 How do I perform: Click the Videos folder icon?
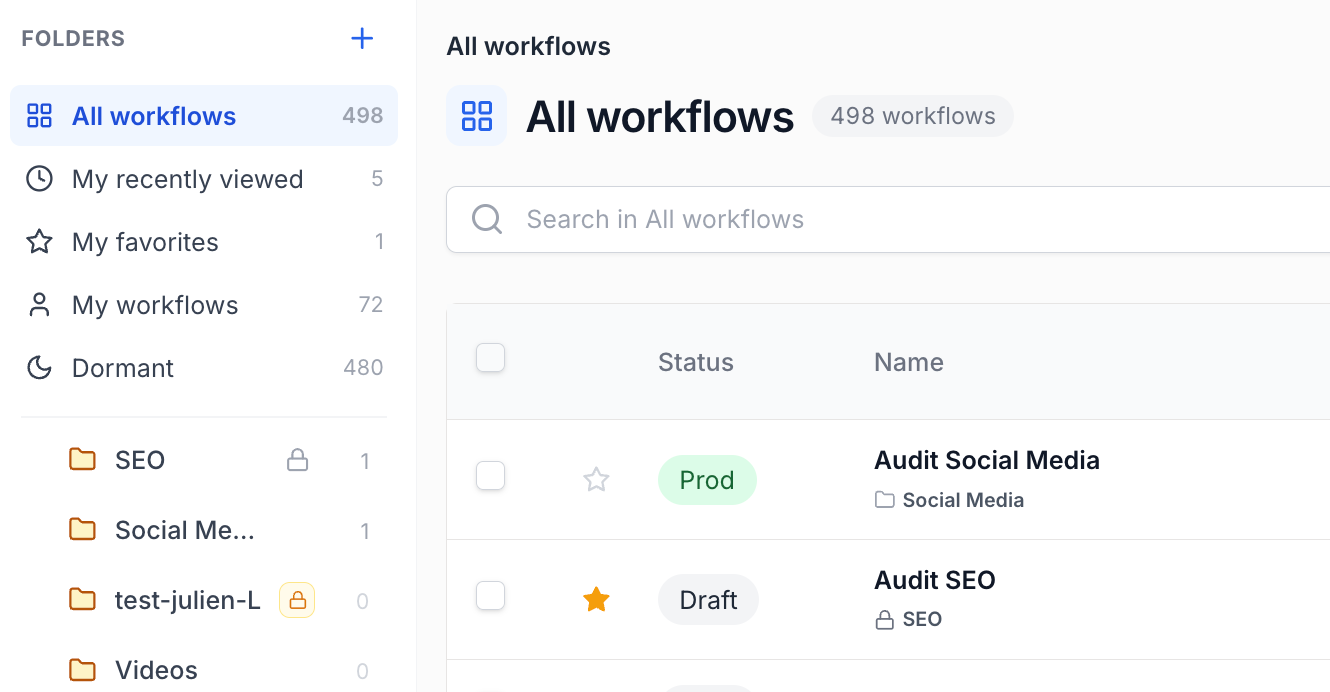(82, 670)
